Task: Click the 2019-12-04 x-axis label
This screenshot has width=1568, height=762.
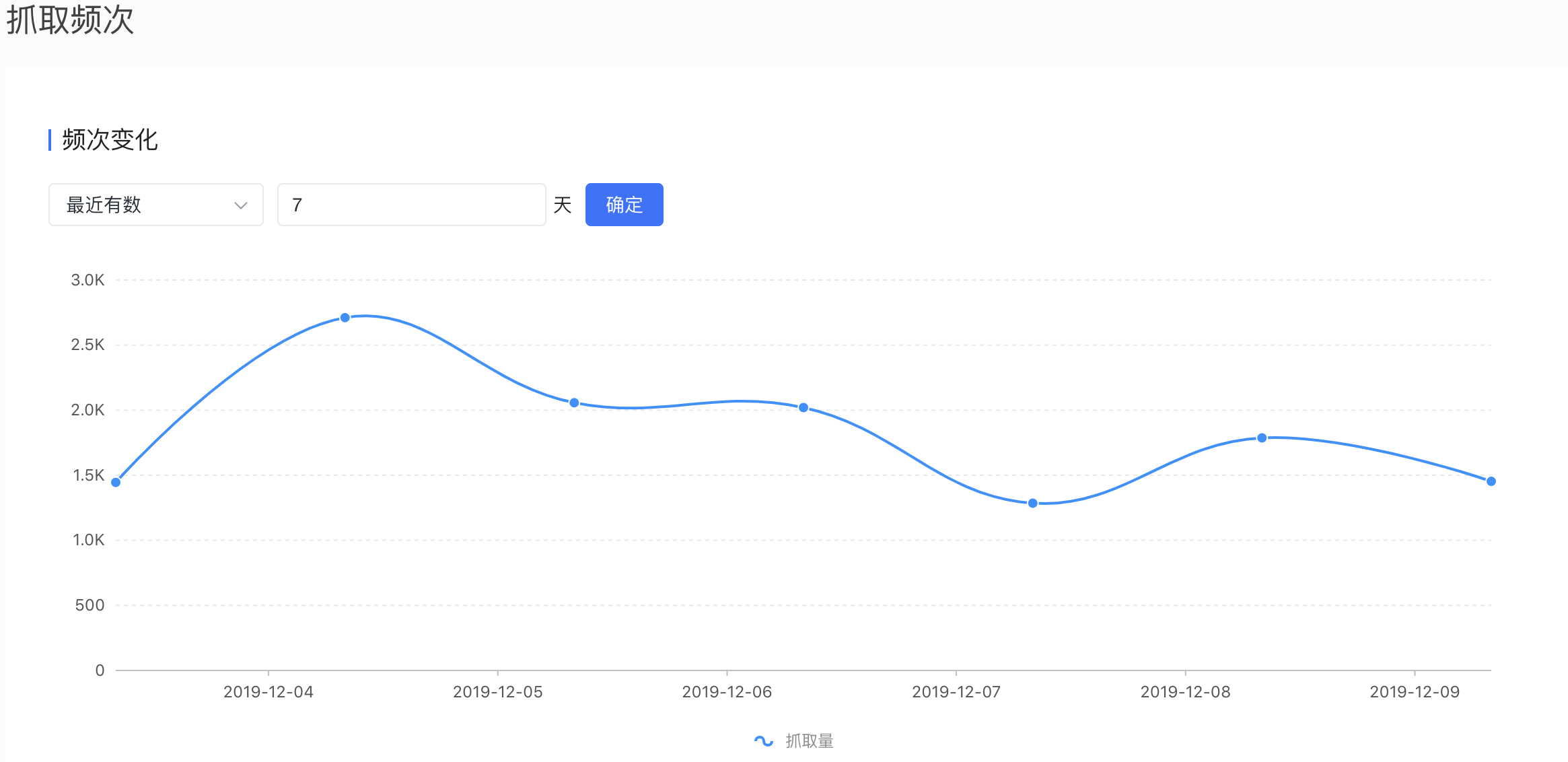Action: point(269,692)
